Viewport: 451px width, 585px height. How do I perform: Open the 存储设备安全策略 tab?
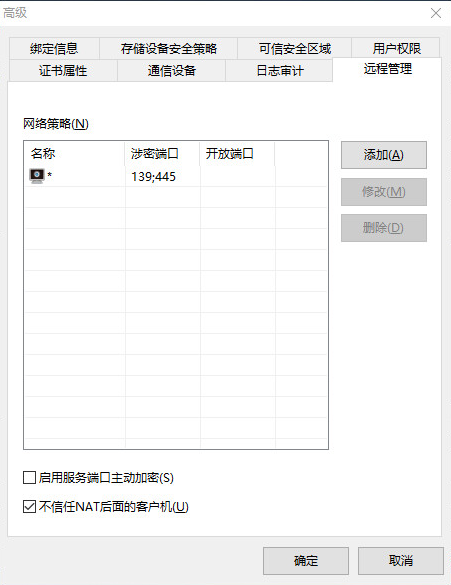click(x=169, y=49)
